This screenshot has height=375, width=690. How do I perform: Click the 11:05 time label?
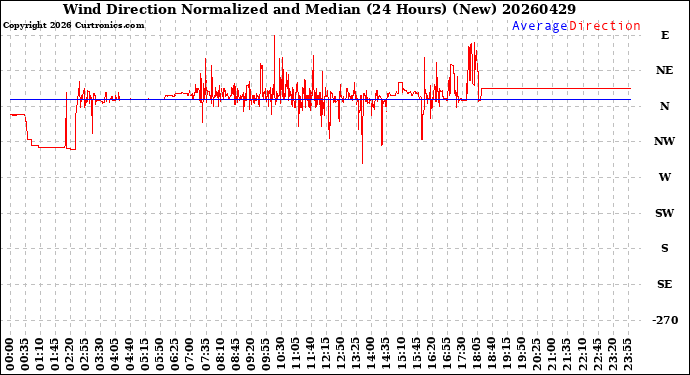coord(295,355)
